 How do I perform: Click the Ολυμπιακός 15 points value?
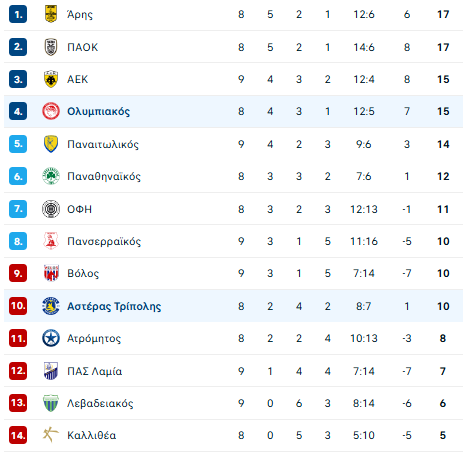pyautogui.click(x=443, y=111)
